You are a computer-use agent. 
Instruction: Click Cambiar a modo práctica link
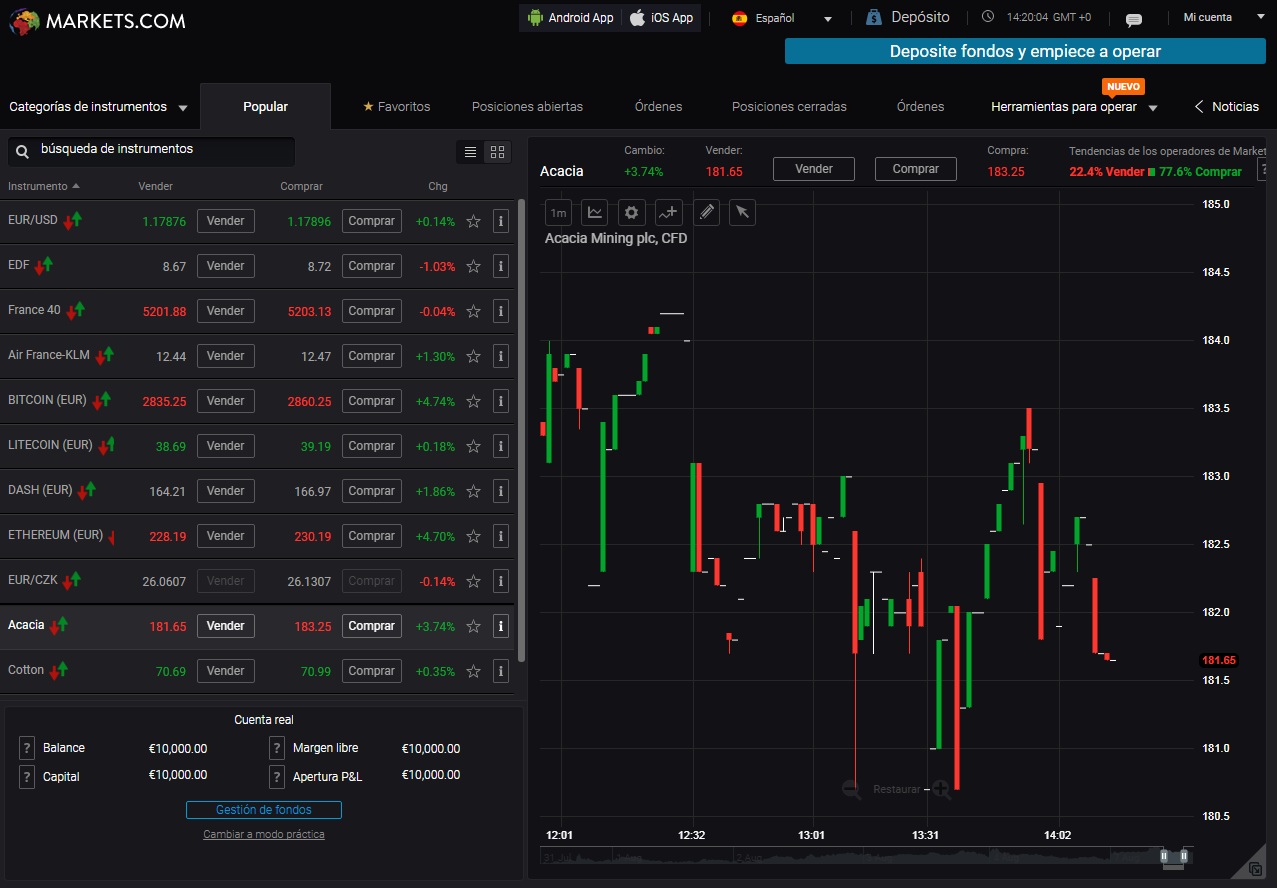tap(264, 834)
